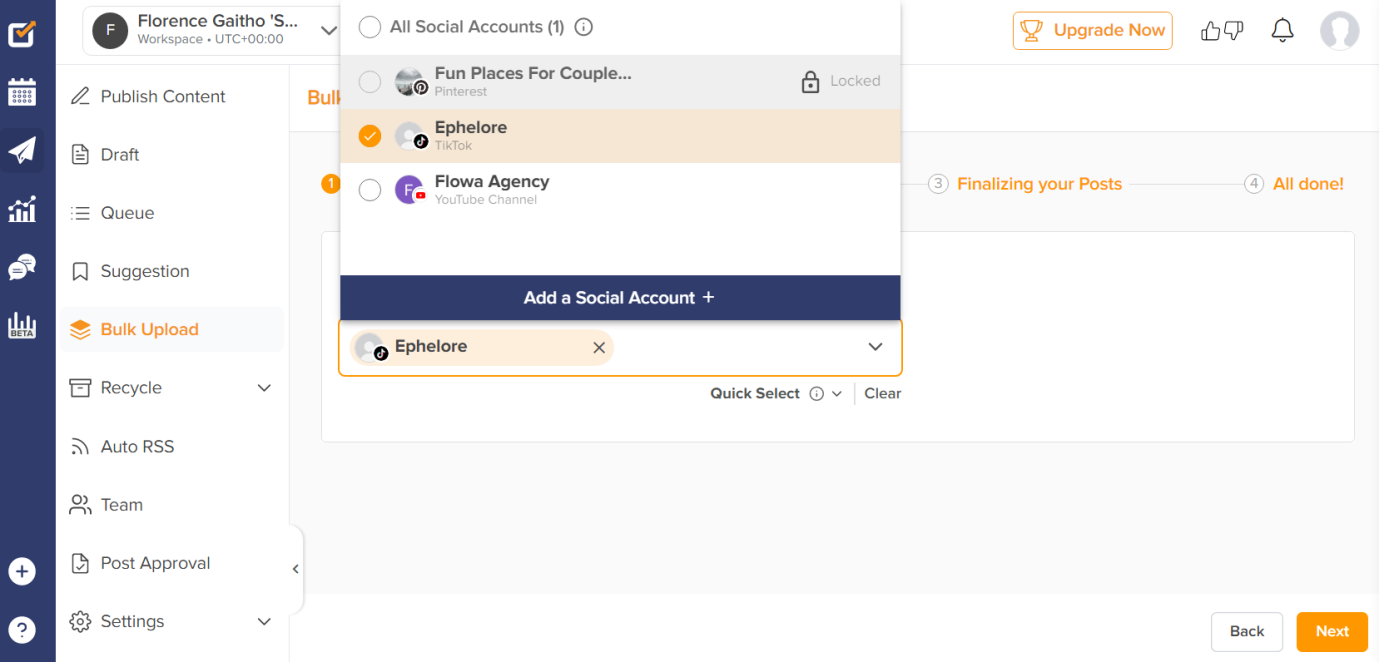Viewport: 1379px width, 662px height.
Task: Click the notifications bell icon
Action: coord(1282,31)
